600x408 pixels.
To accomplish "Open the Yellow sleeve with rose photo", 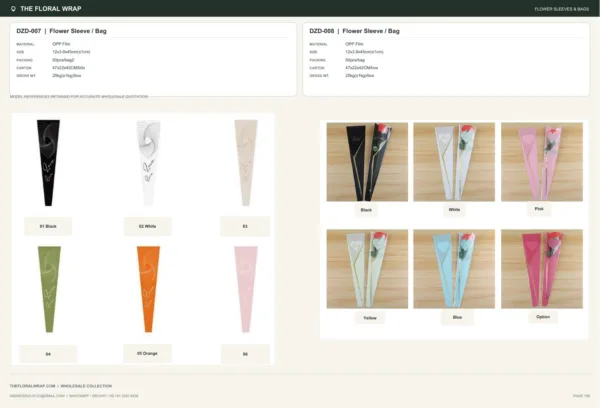I will click(367, 269).
